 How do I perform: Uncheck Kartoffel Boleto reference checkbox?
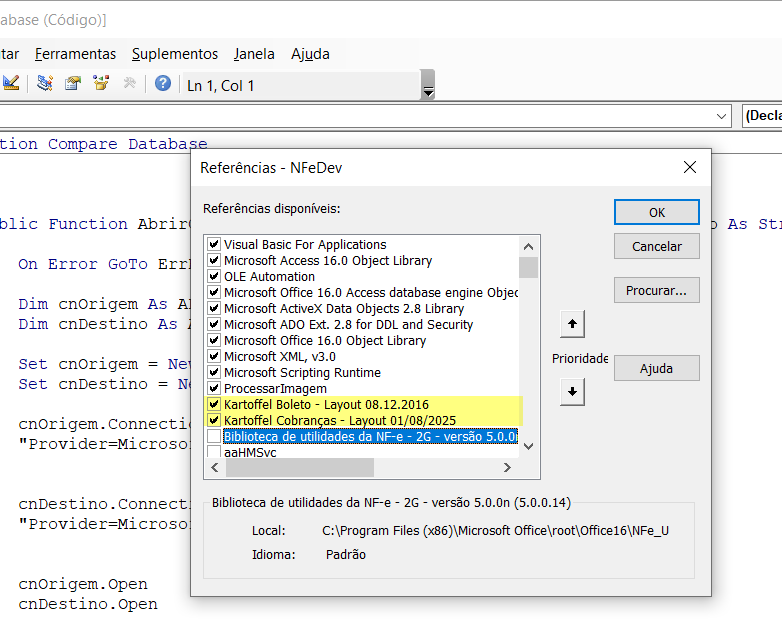(x=213, y=404)
